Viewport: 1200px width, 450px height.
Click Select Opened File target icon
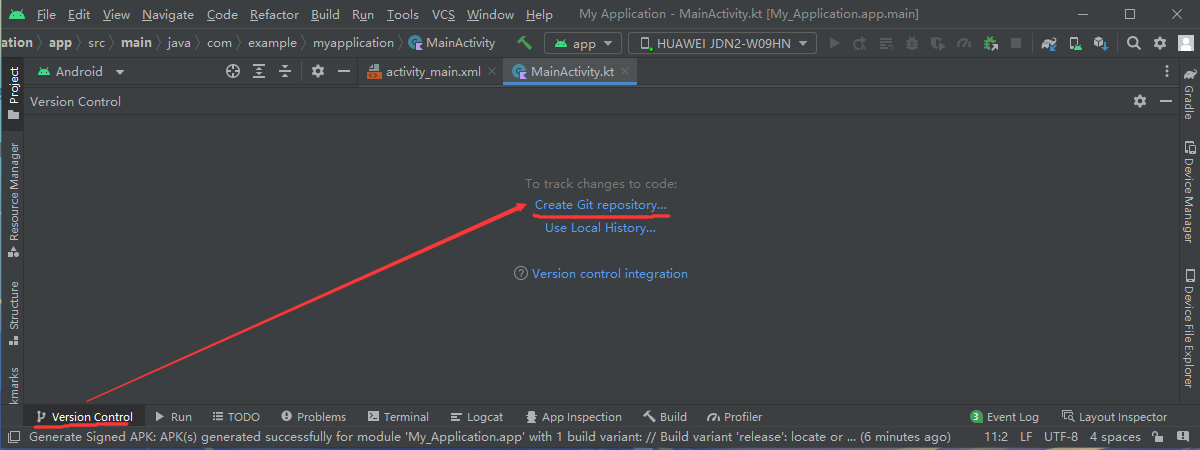tap(233, 71)
